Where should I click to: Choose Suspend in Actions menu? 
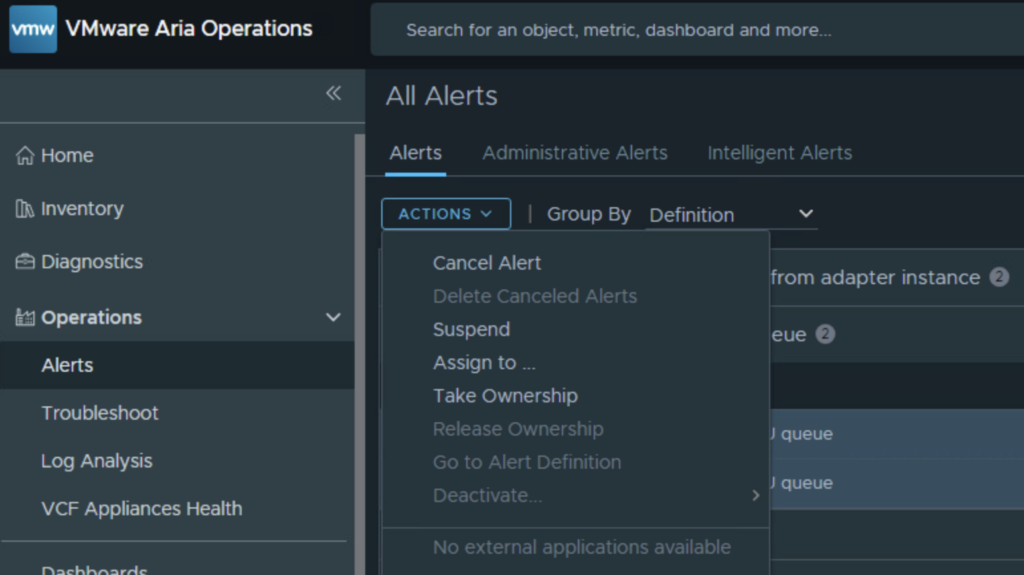pyautogui.click(x=471, y=330)
